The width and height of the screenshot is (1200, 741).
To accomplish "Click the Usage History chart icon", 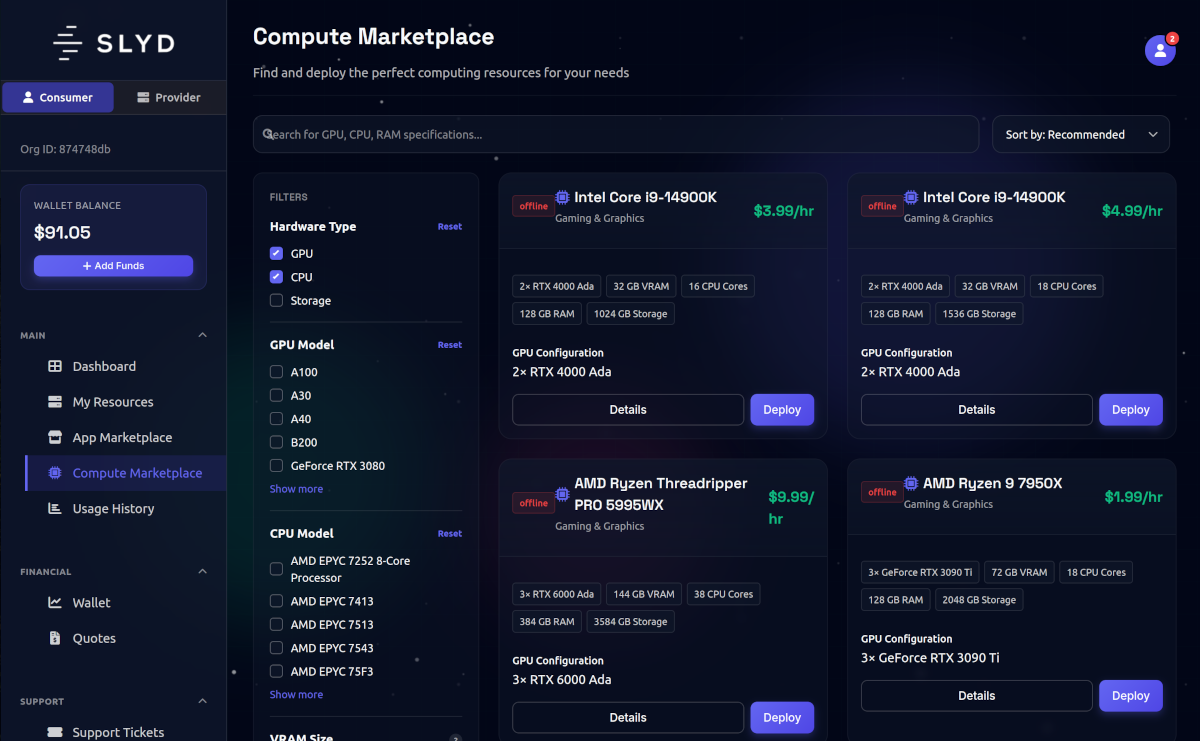I will (x=55, y=508).
